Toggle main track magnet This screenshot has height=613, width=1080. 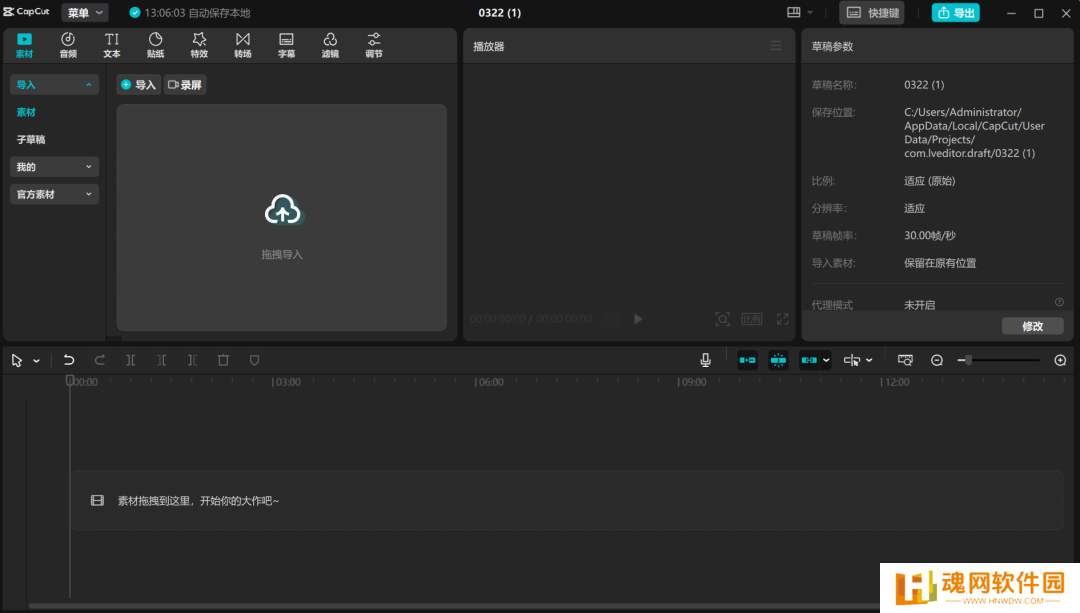click(x=747, y=360)
